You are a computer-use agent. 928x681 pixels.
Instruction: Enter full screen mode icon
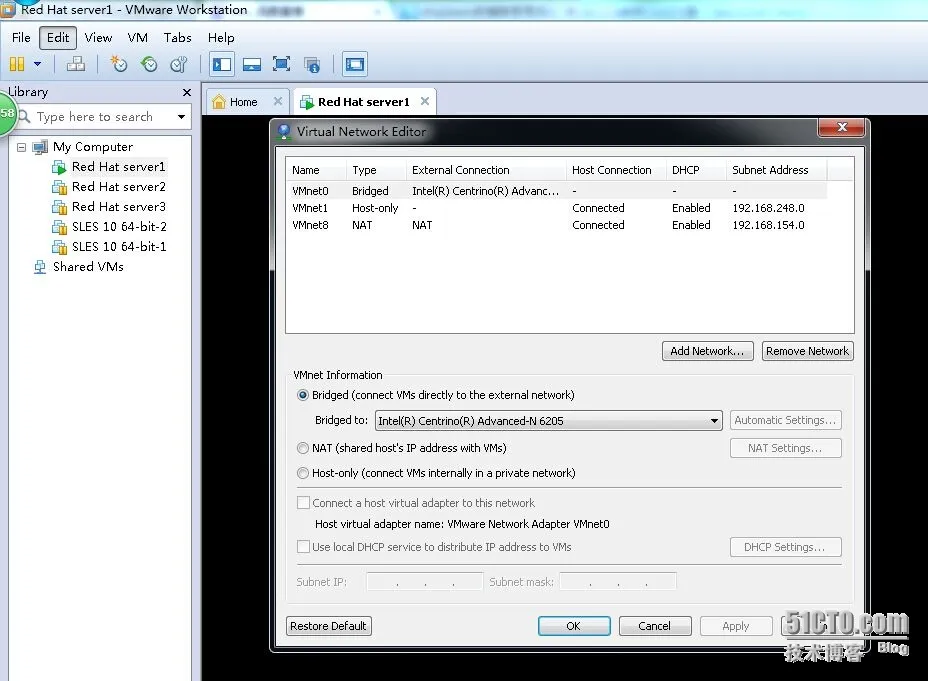pyautogui.click(x=281, y=64)
